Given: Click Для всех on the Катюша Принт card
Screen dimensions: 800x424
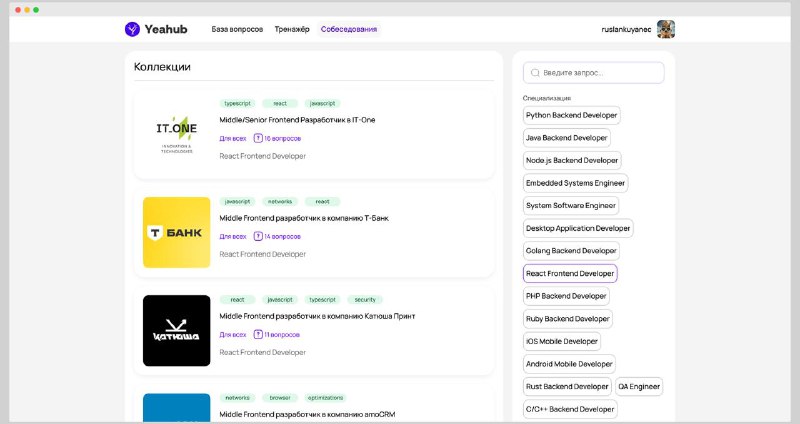Looking at the screenshot, I should (233, 335).
